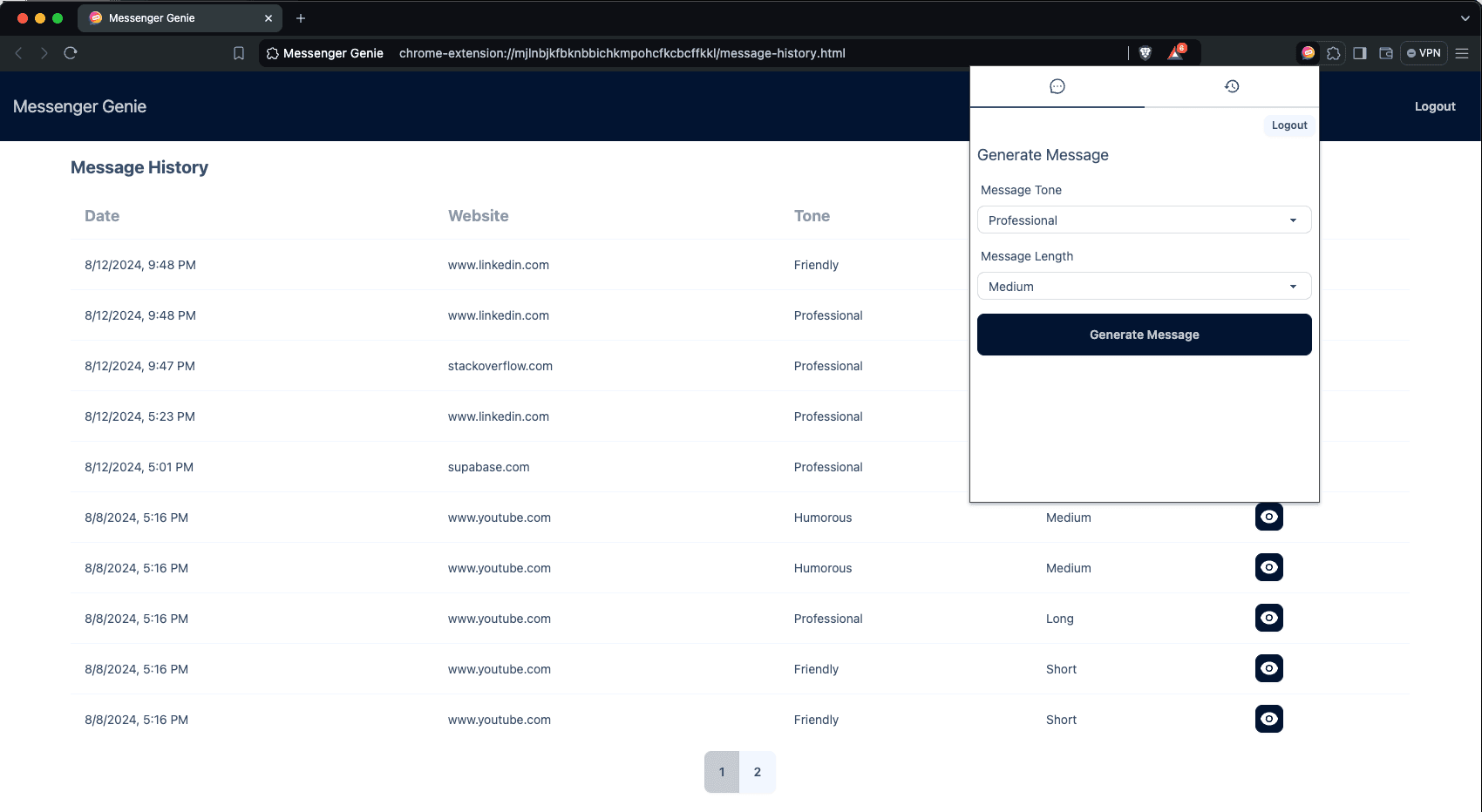Click the browser back arrow
Image resolution: width=1482 pixels, height=812 pixels.
click(x=18, y=53)
